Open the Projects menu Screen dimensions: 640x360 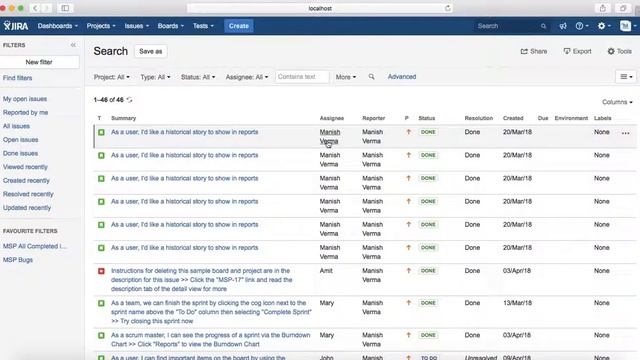tap(101, 26)
